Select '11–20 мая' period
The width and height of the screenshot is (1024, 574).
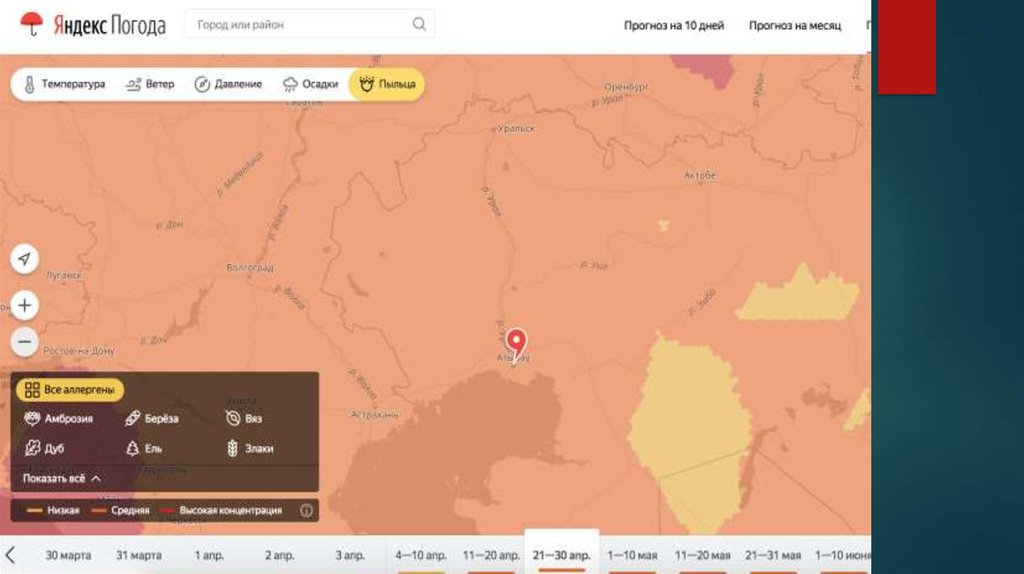pyautogui.click(x=703, y=556)
